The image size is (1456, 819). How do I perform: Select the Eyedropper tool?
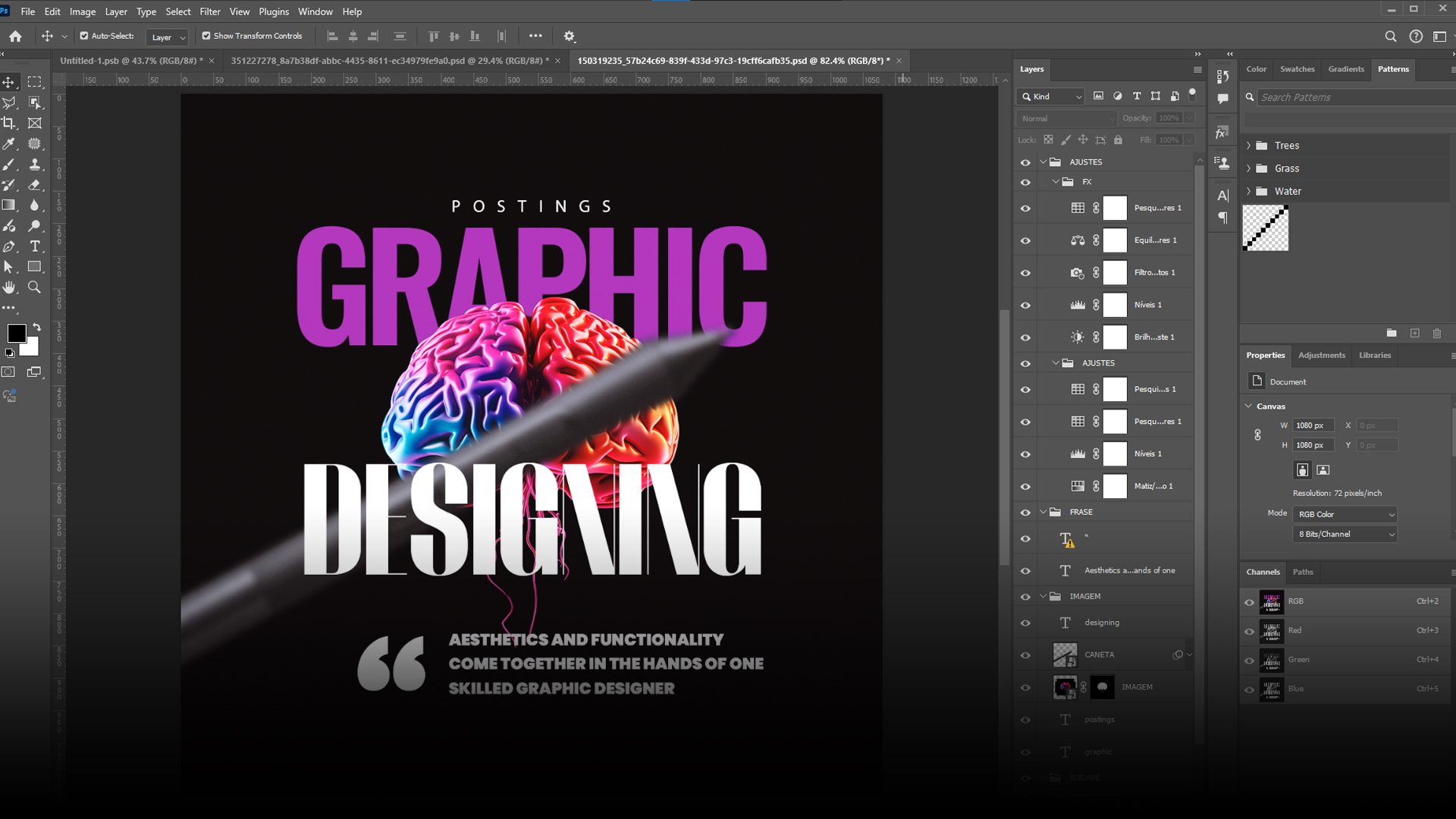pos(9,143)
